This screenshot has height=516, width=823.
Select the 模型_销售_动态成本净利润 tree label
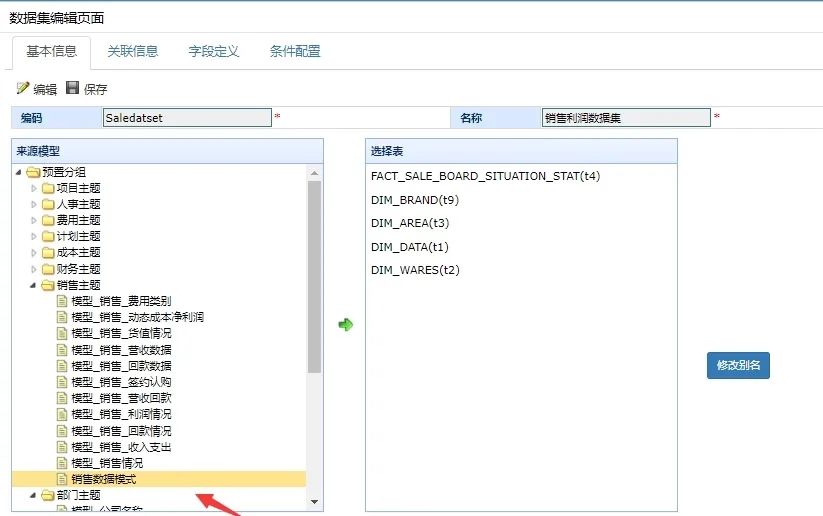coord(138,318)
